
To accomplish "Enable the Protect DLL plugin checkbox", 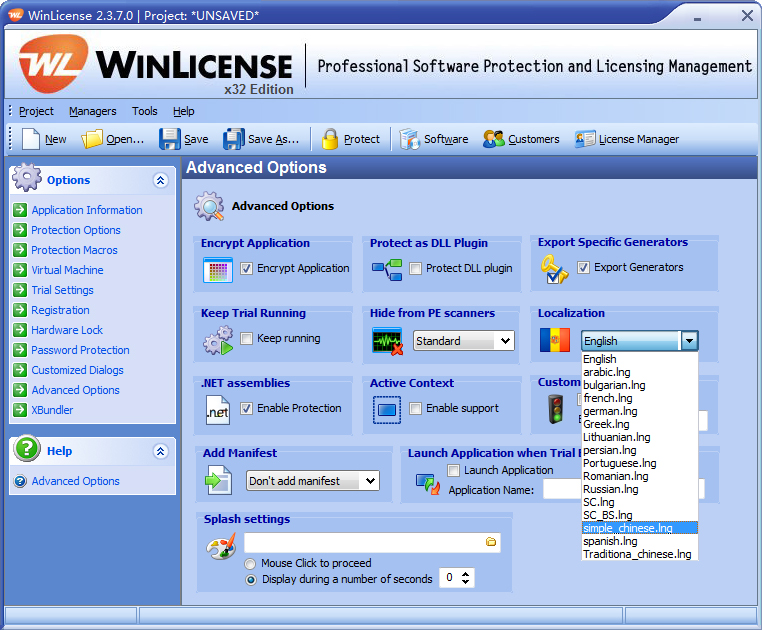I will (415, 268).
